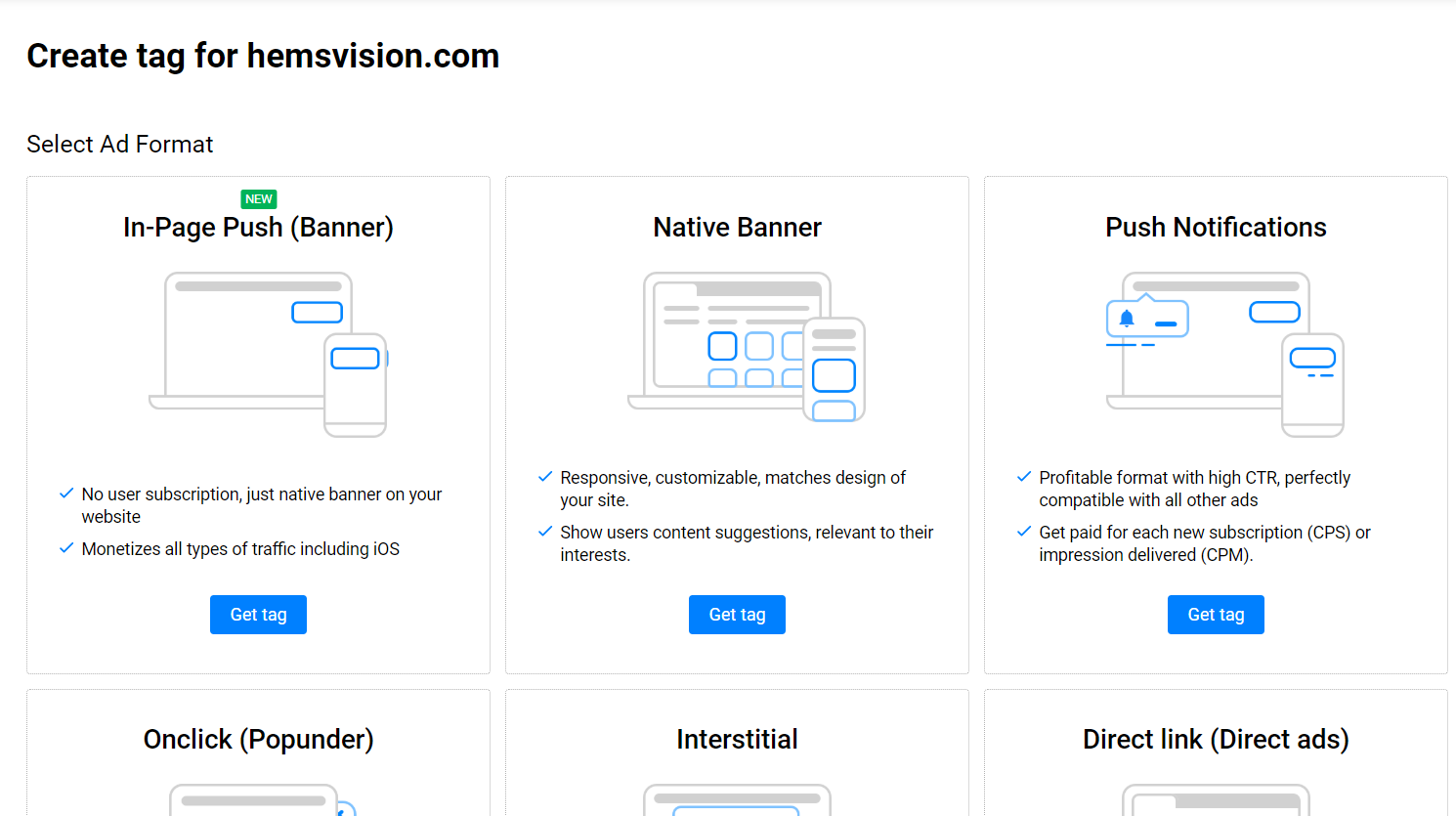Viewport: 1456px width, 816px height.
Task: Click Get tag for In-Page Push
Action: [x=258, y=614]
